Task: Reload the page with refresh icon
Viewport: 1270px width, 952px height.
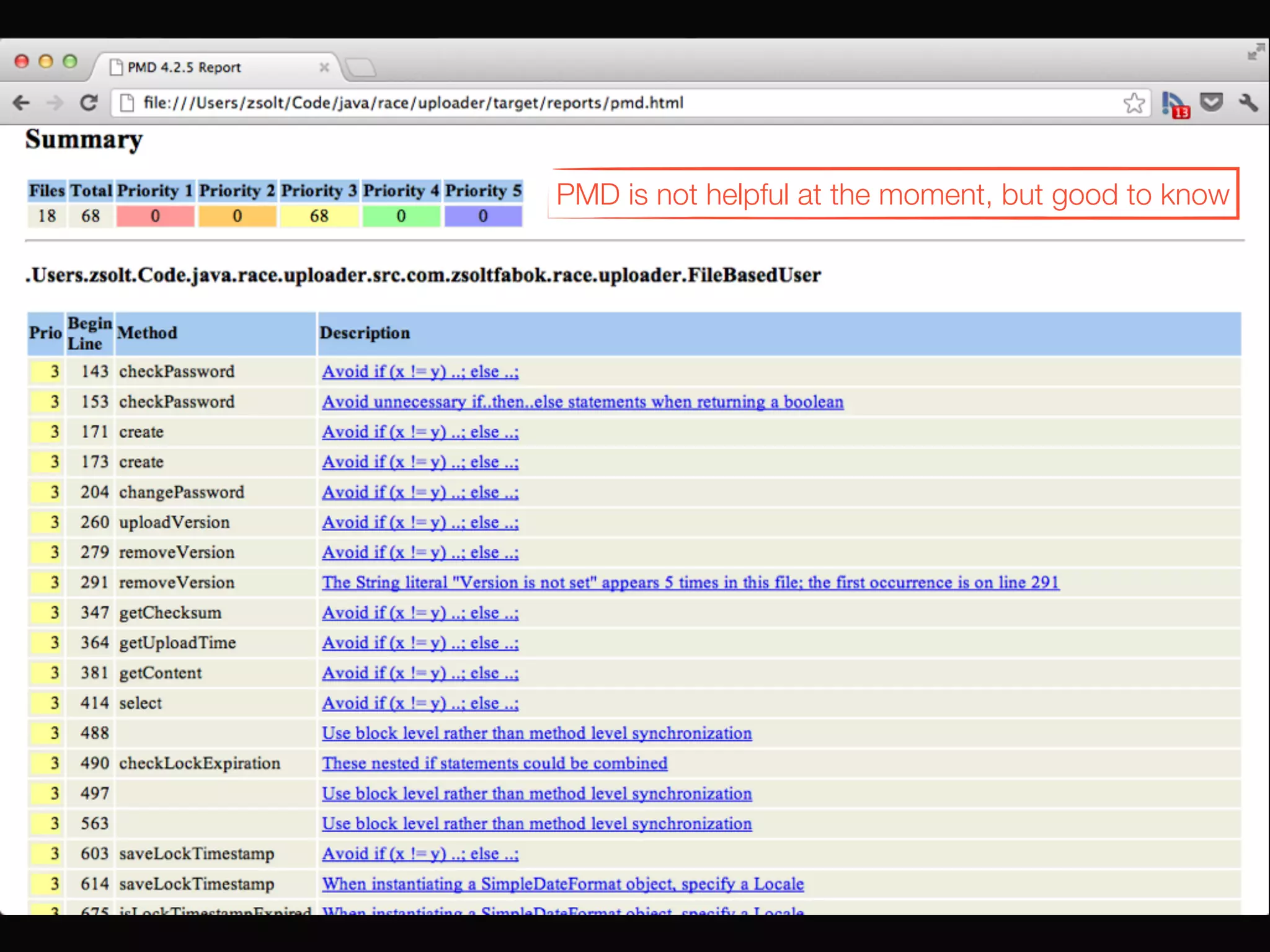Action: click(89, 102)
